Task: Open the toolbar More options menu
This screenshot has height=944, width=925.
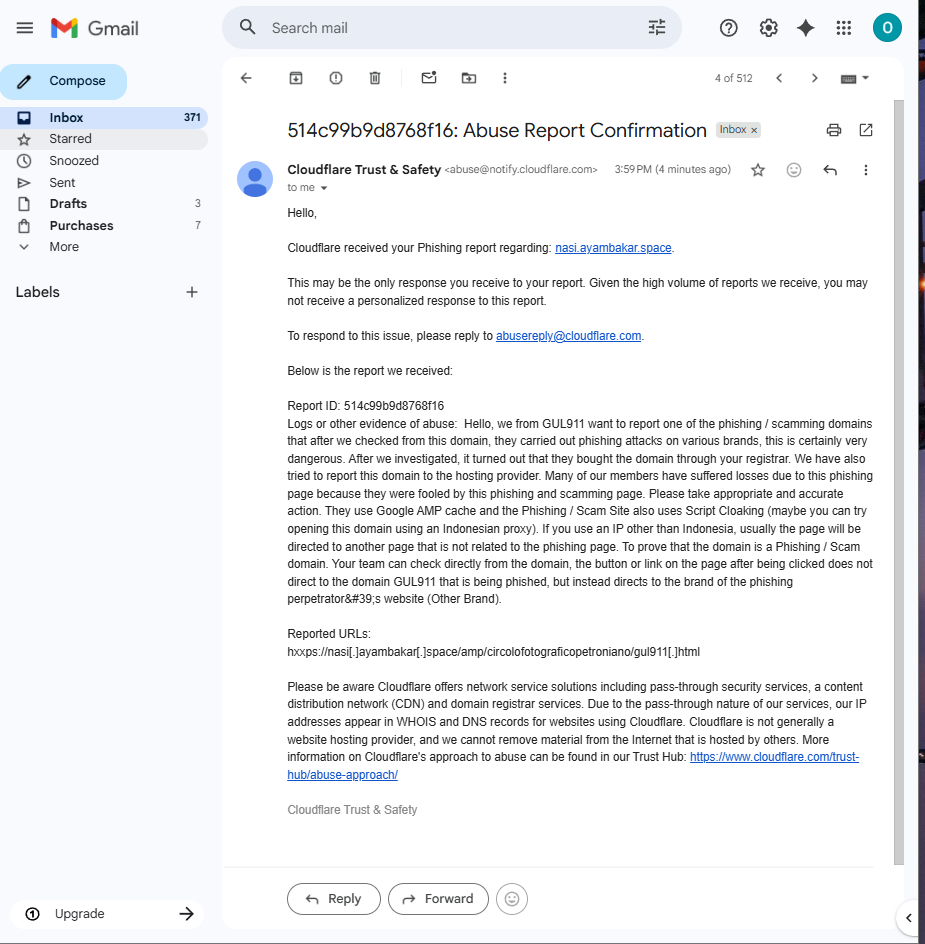Action: point(505,78)
